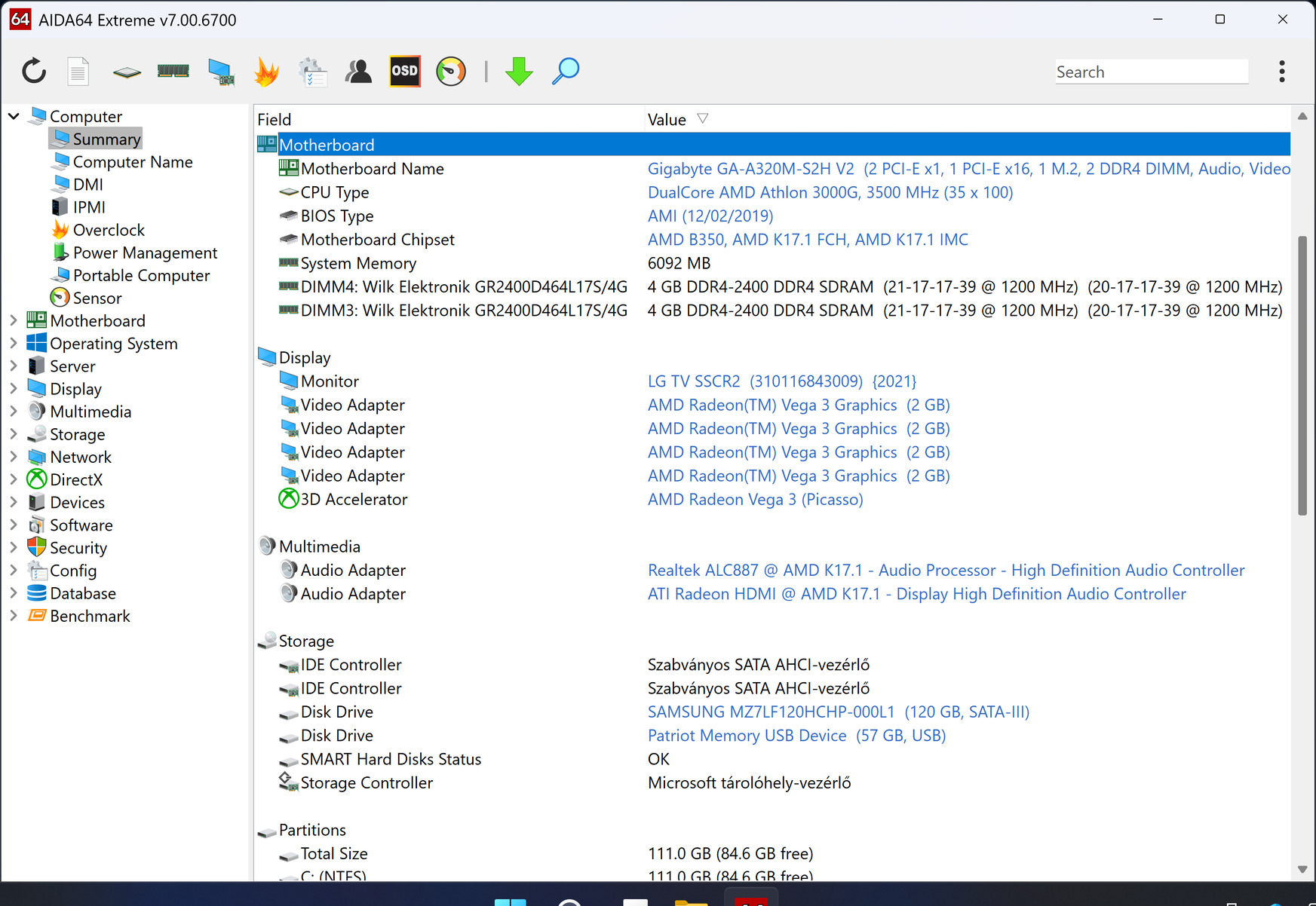Viewport: 1316px width, 906px height.
Task: Click the memory module toolbar icon
Action: tap(173, 72)
